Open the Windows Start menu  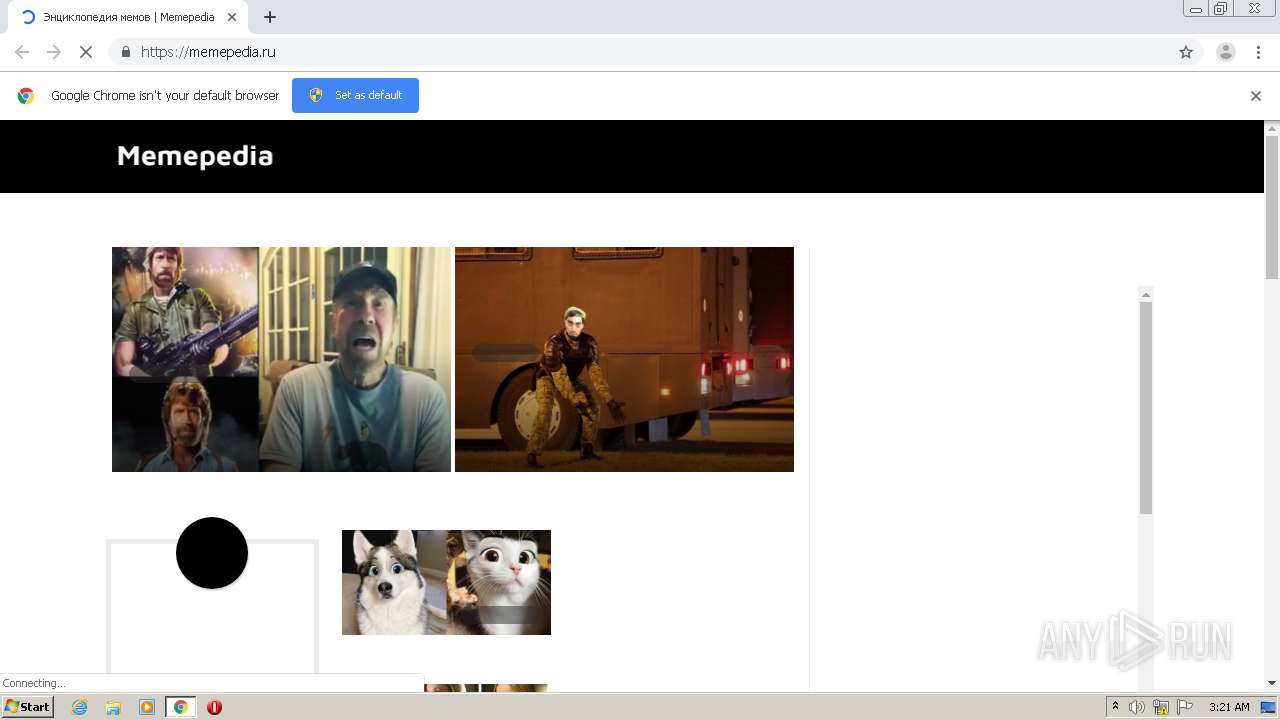28,707
